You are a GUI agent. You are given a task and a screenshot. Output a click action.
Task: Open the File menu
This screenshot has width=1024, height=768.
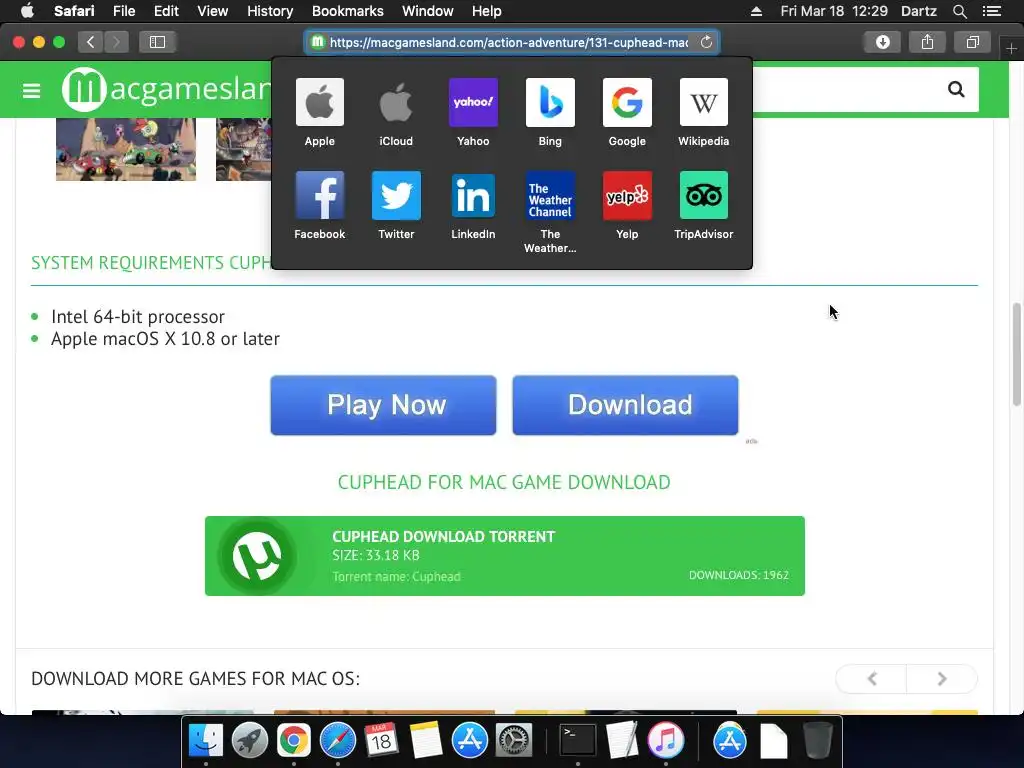[x=123, y=11]
